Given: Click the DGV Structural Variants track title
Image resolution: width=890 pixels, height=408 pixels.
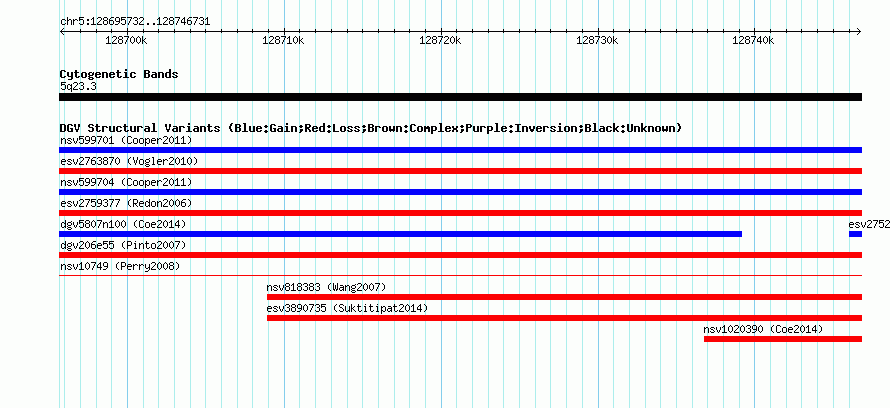Looking at the screenshot, I should coord(371,128).
